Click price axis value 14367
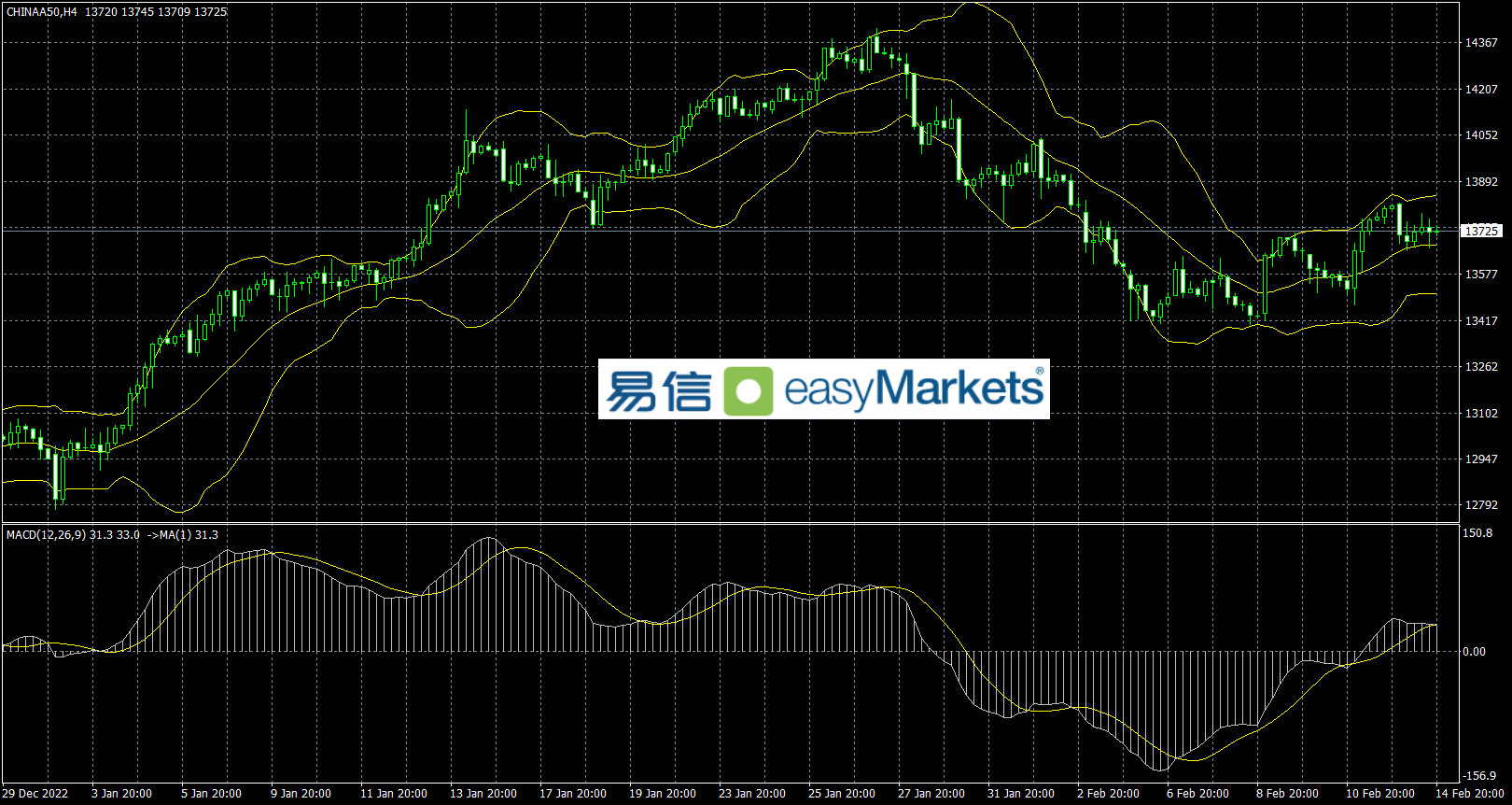 click(1481, 43)
